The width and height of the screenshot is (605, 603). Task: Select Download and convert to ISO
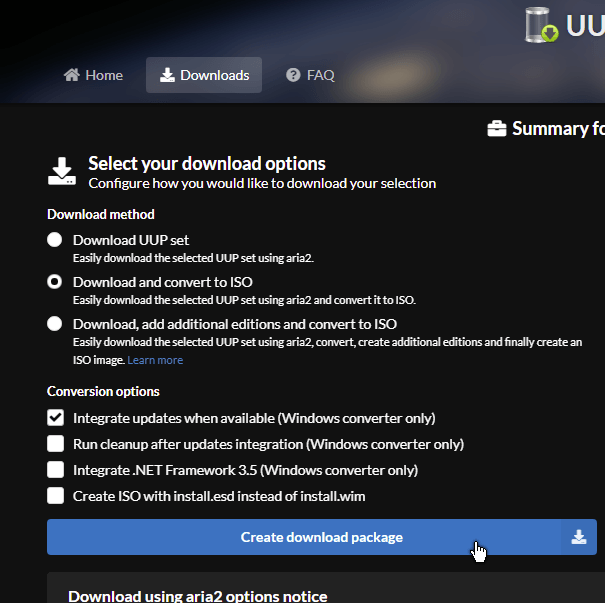[55, 282]
